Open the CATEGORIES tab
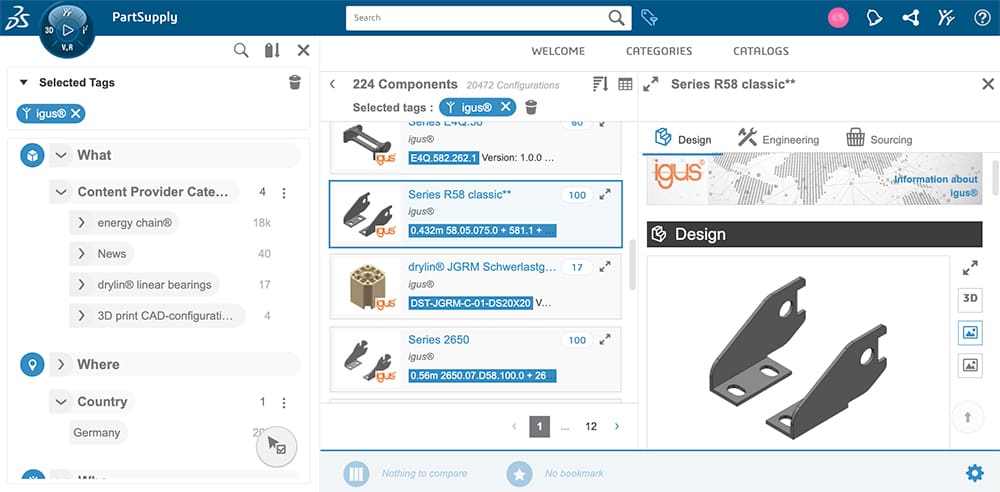This screenshot has height=492, width=1000. tap(659, 51)
